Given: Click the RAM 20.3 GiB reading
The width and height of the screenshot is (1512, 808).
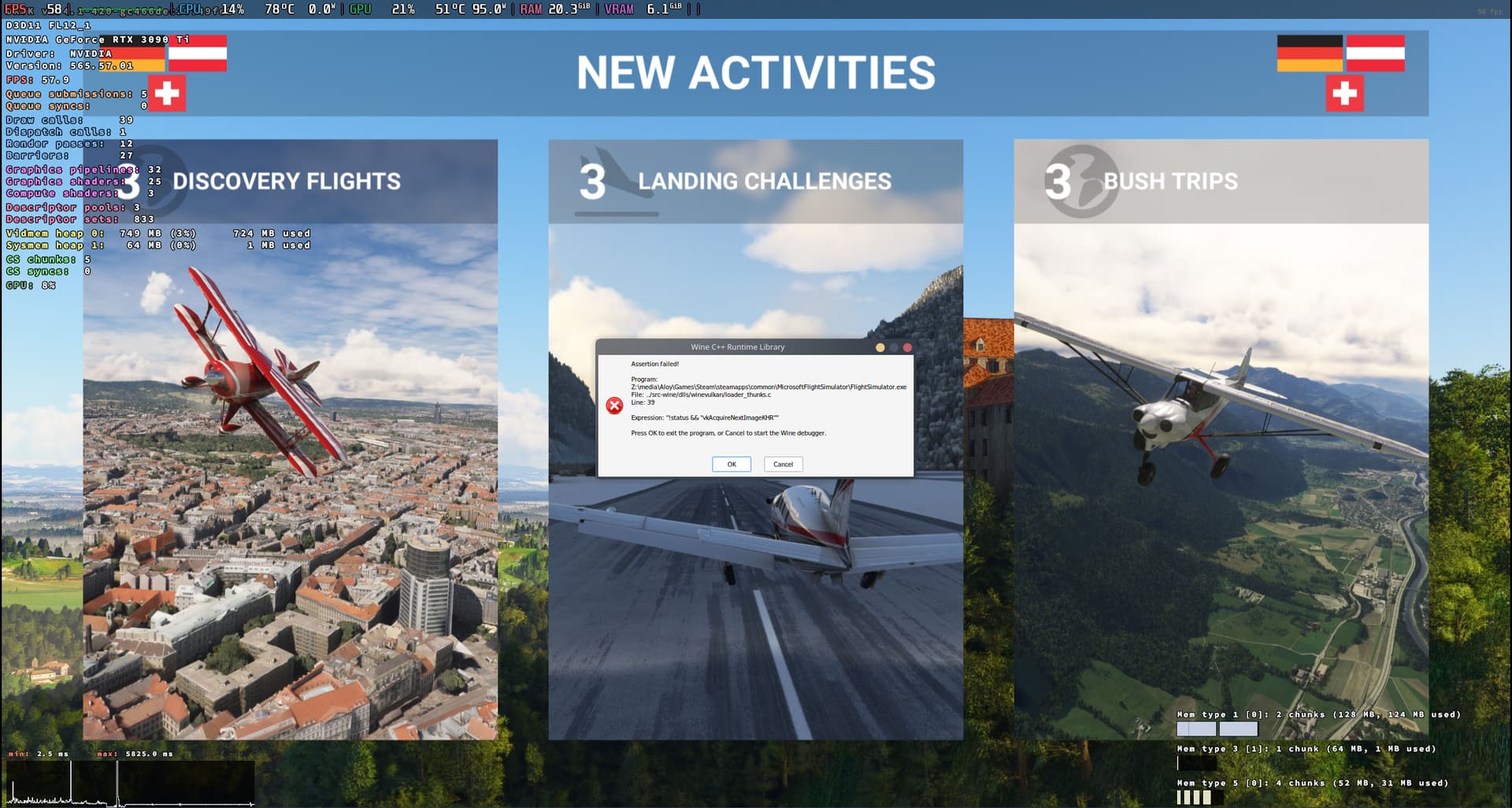Looking at the screenshot, I should 555,9.
